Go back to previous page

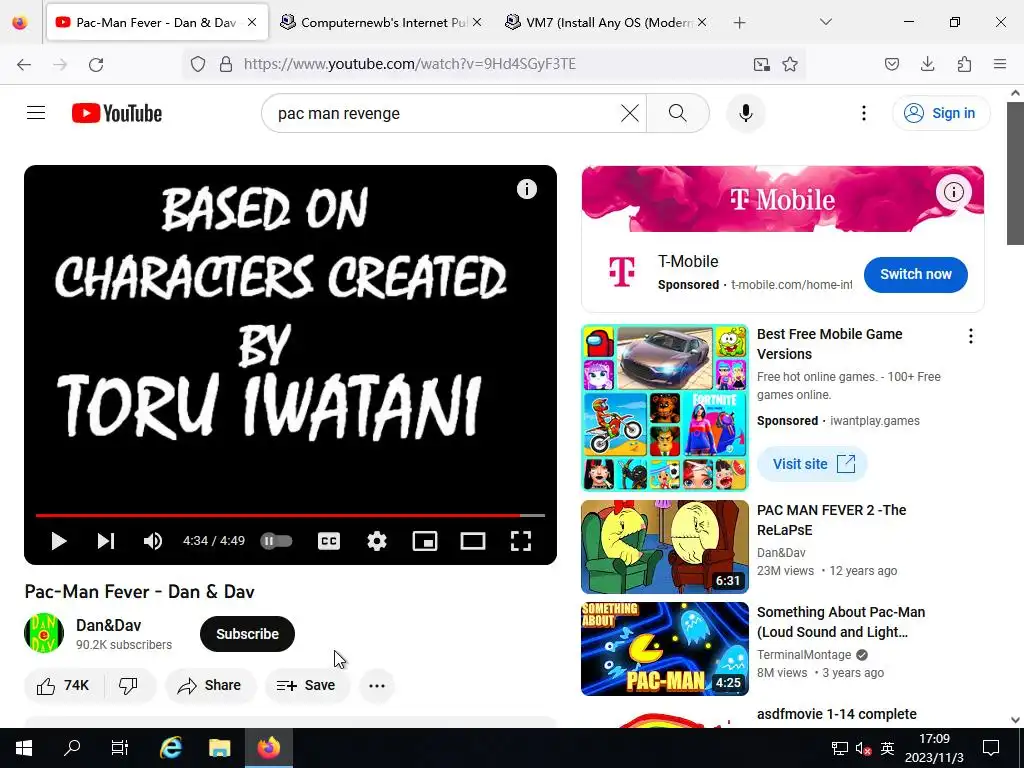[x=24, y=64]
